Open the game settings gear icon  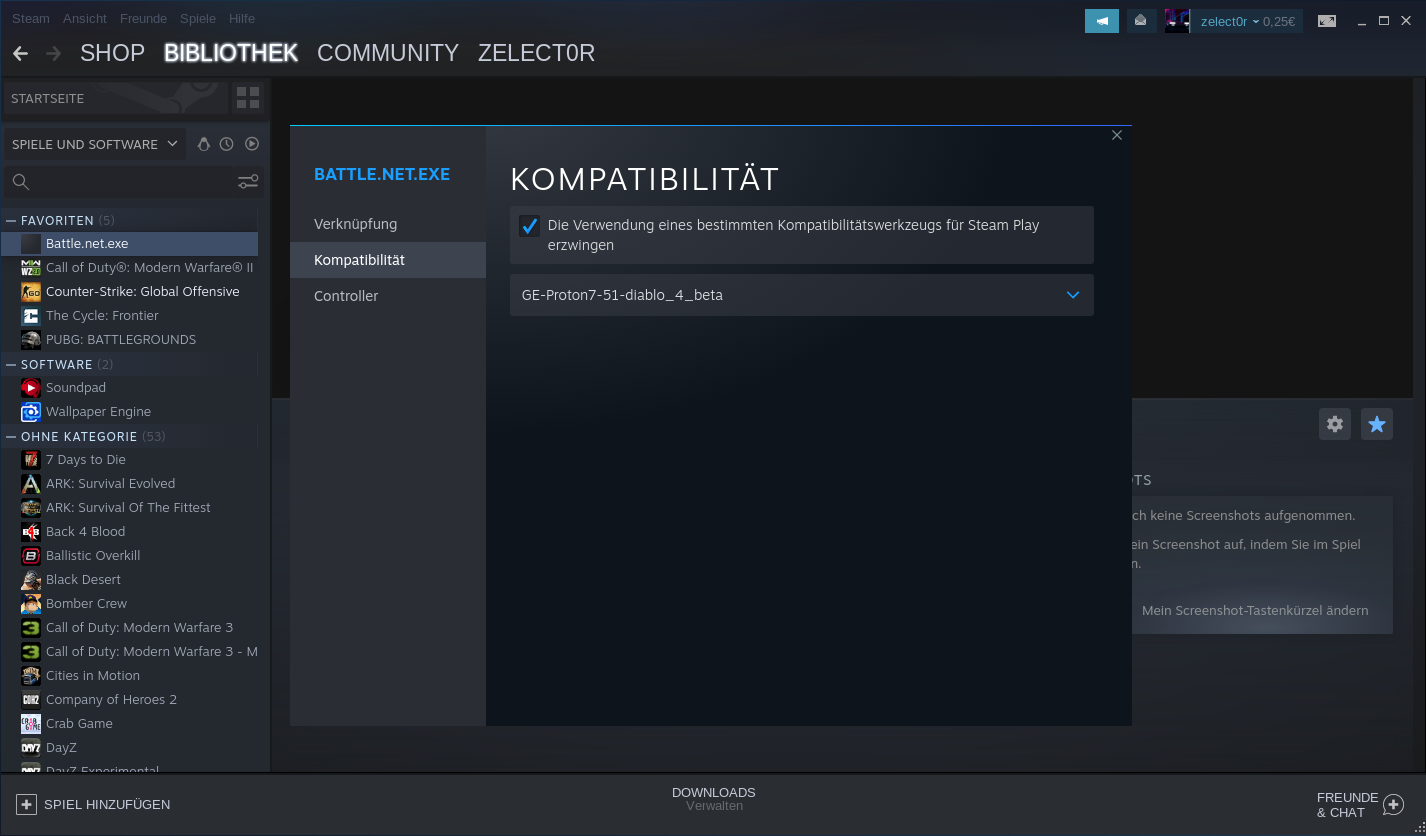click(1335, 424)
